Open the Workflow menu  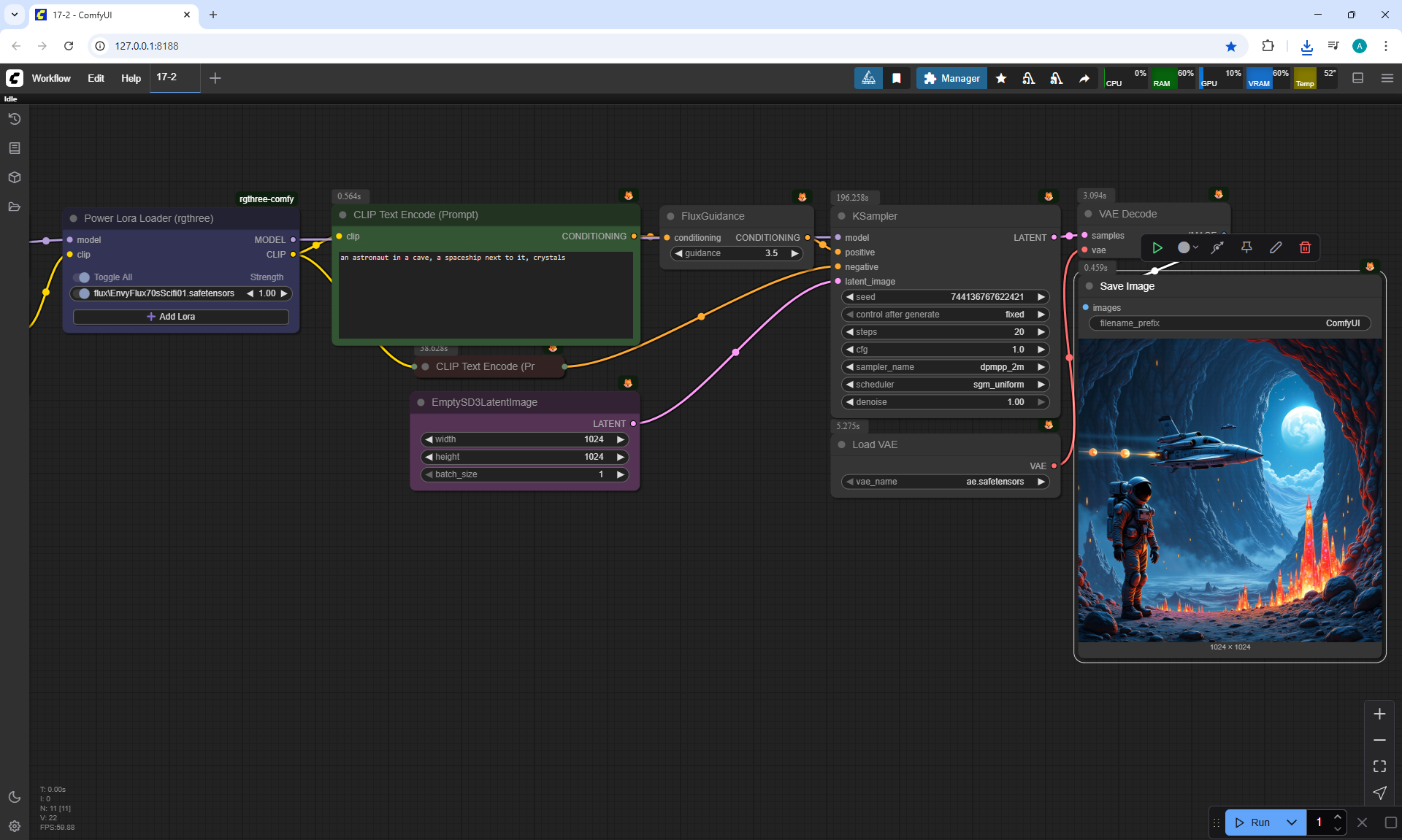(51, 78)
